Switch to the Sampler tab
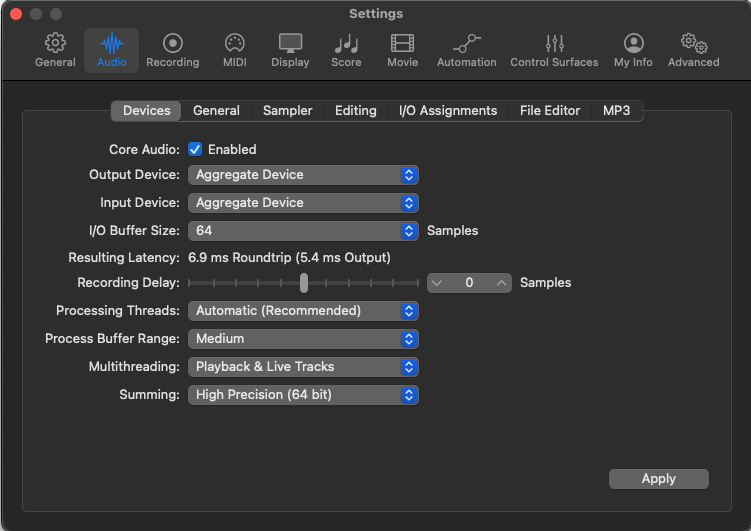Image resolution: width=751 pixels, height=531 pixels. (287, 111)
